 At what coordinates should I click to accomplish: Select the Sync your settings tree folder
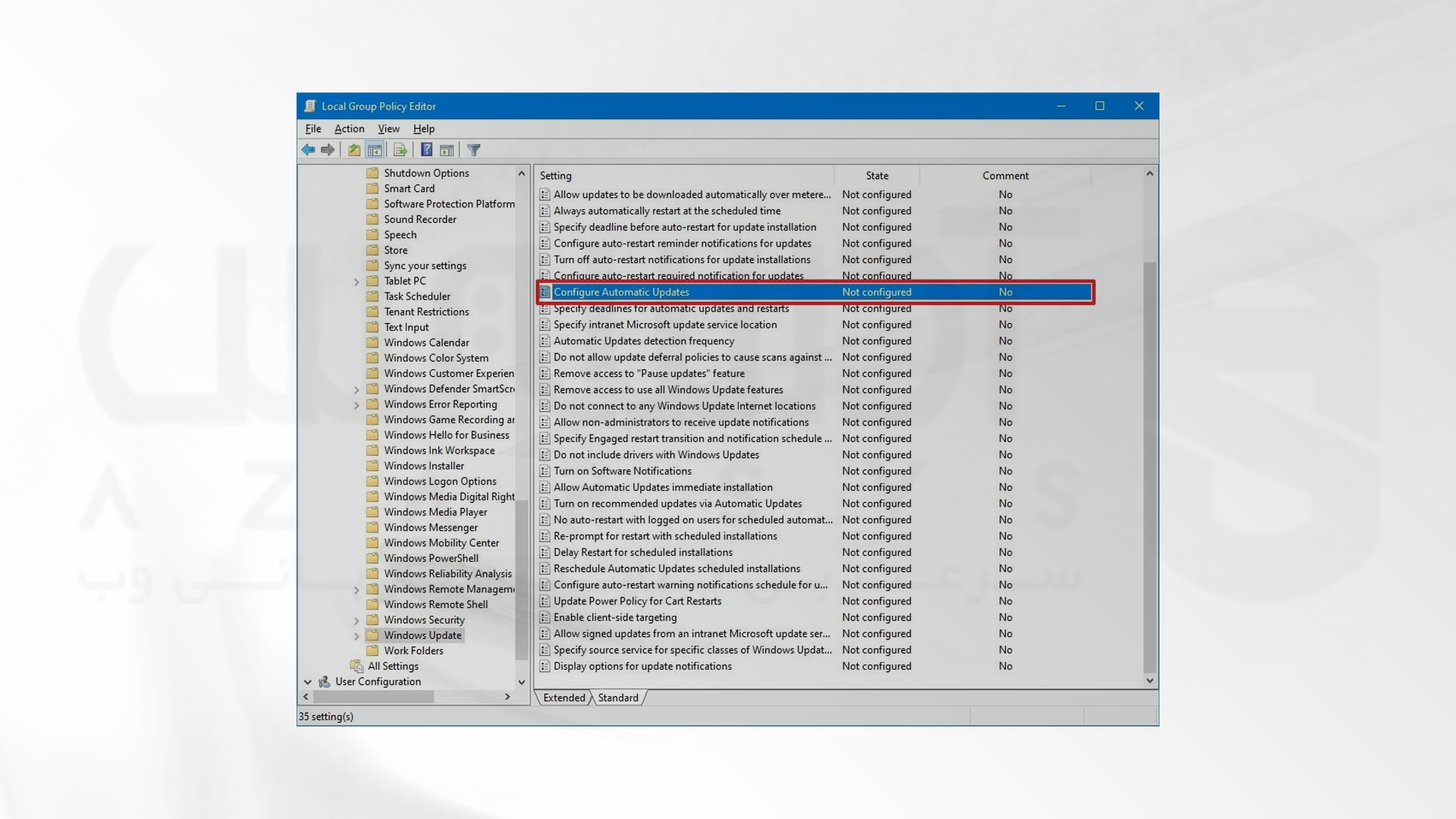(x=425, y=265)
